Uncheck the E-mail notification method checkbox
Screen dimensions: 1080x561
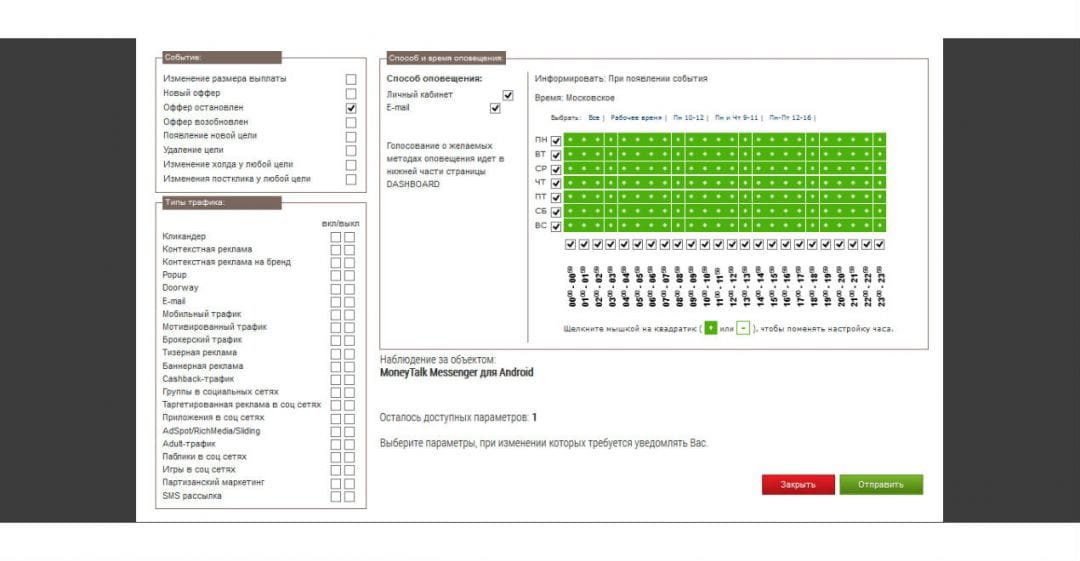tap(494, 108)
